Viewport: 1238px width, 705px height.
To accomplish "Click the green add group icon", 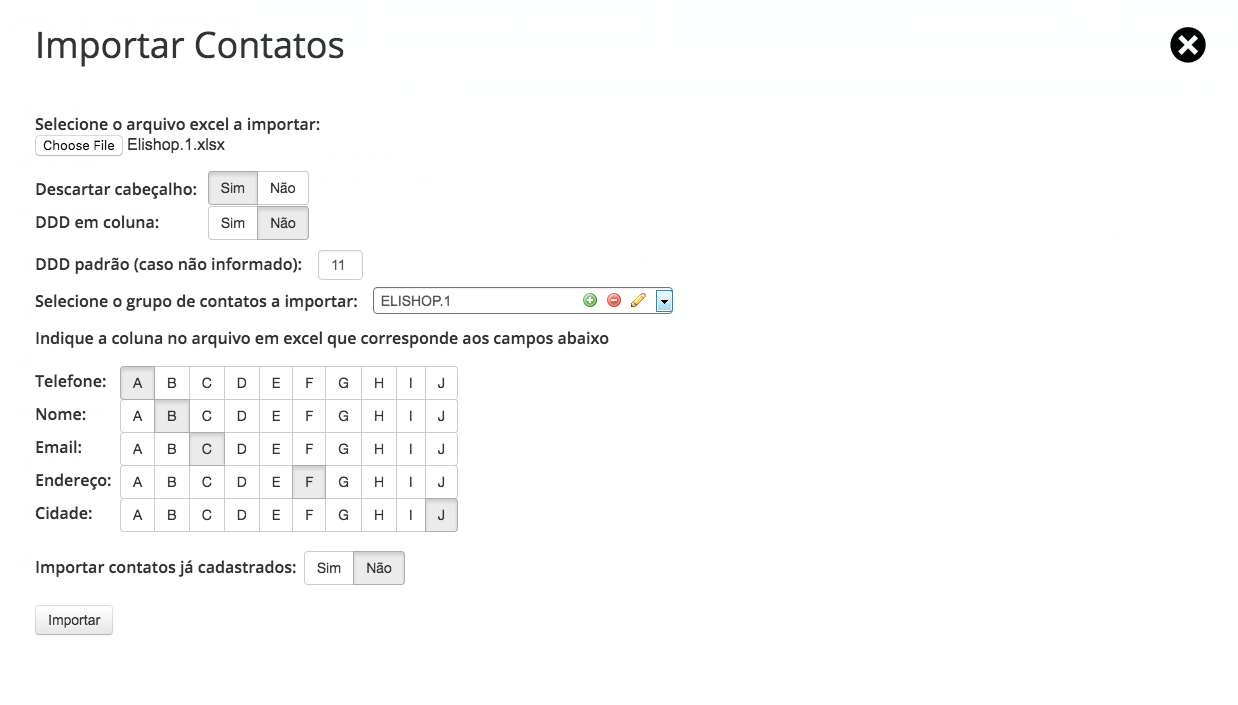I will (x=590, y=300).
